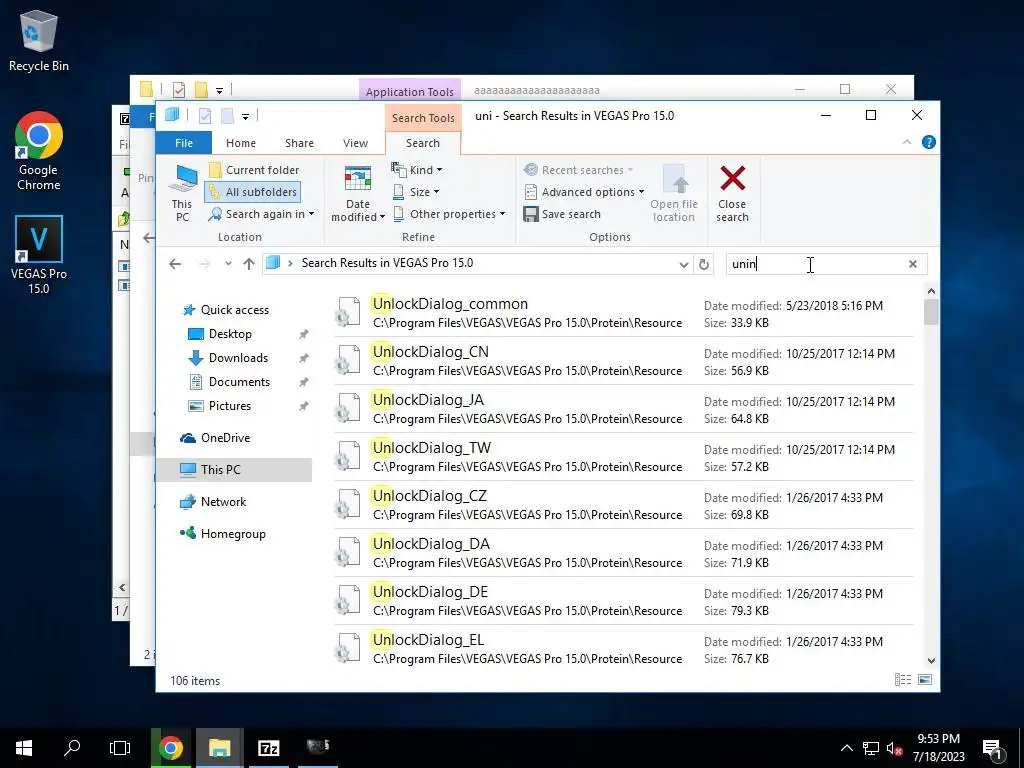
Task: Select UnlockDialog_DA file result
Action: [623, 552]
